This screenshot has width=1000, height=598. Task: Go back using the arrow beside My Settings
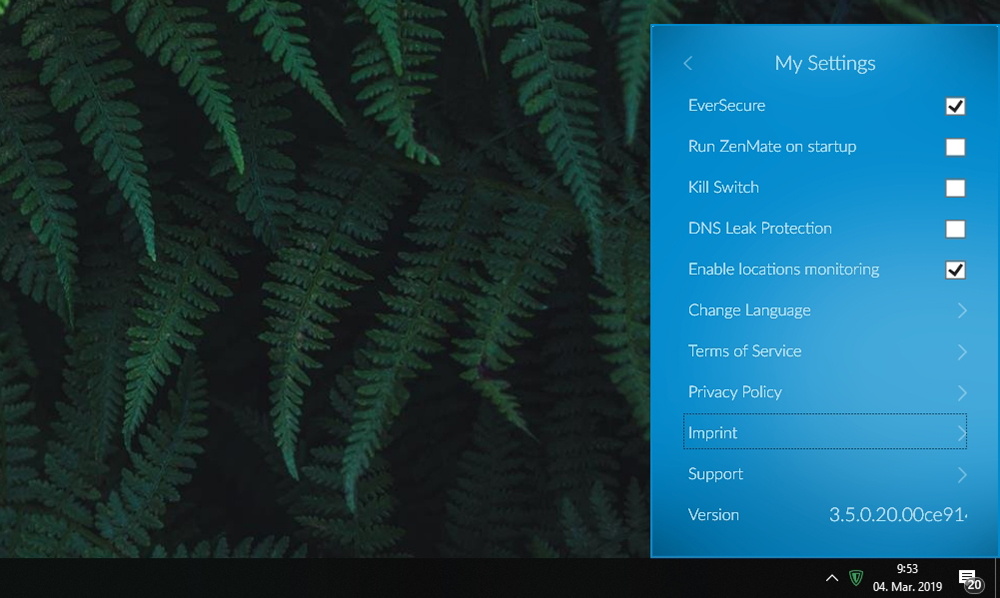688,63
